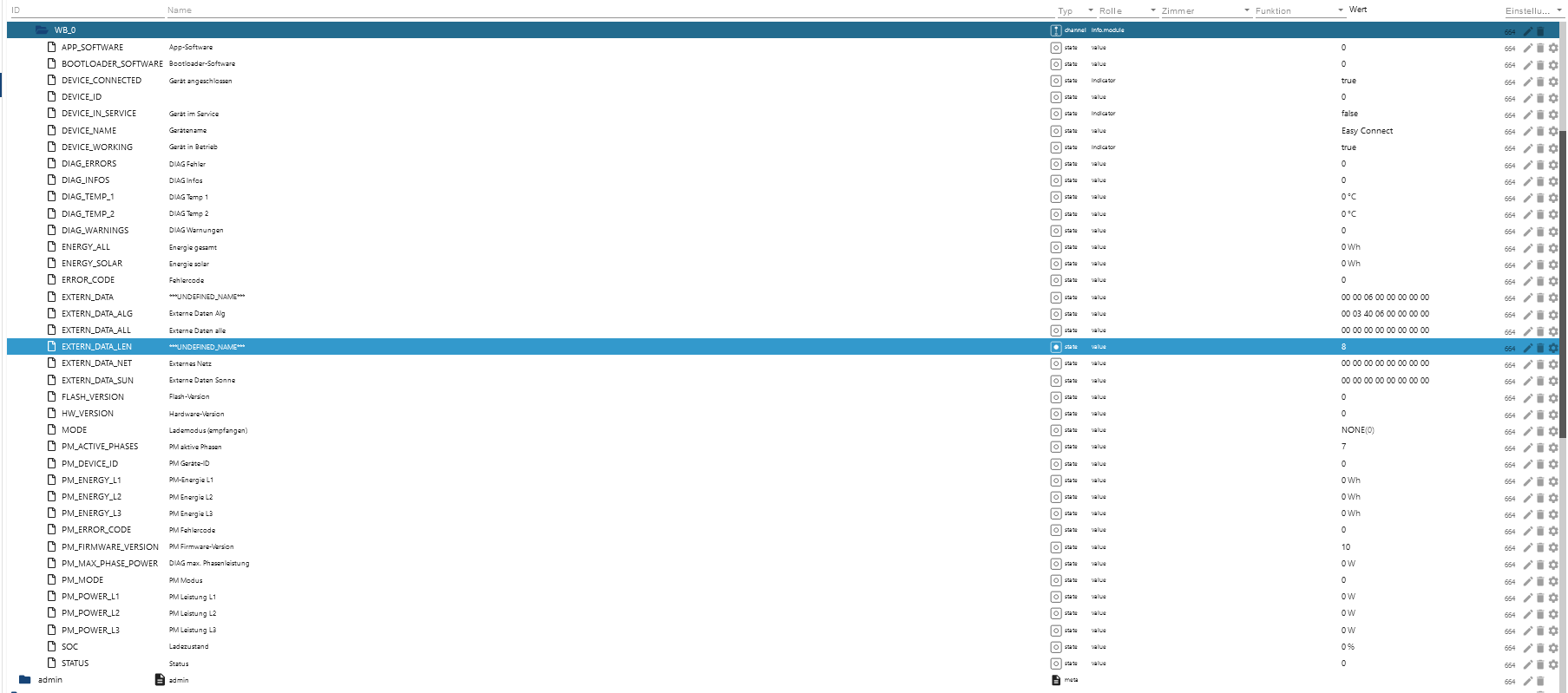
Task: Edit the PM_ACTIVE_PHASES object via pencil icon
Action: 1527,448
